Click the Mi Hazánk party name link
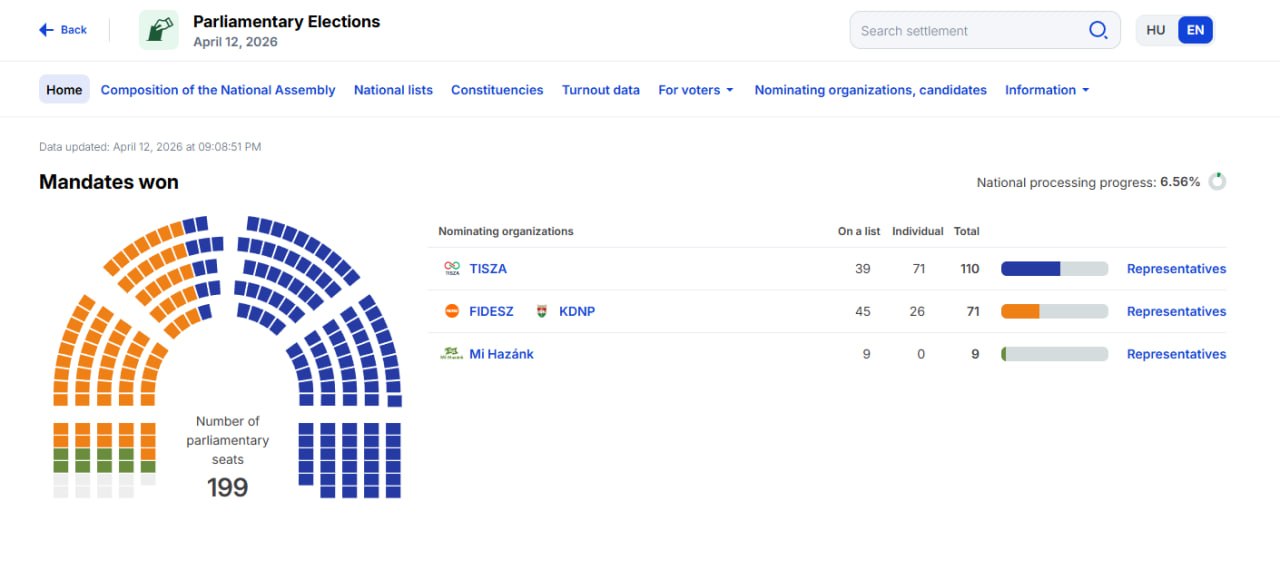 coord(501,354)
